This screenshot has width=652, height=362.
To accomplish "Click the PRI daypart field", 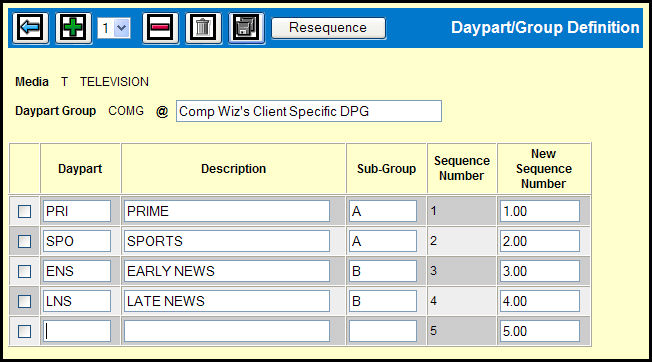I will tap(77, 211).
